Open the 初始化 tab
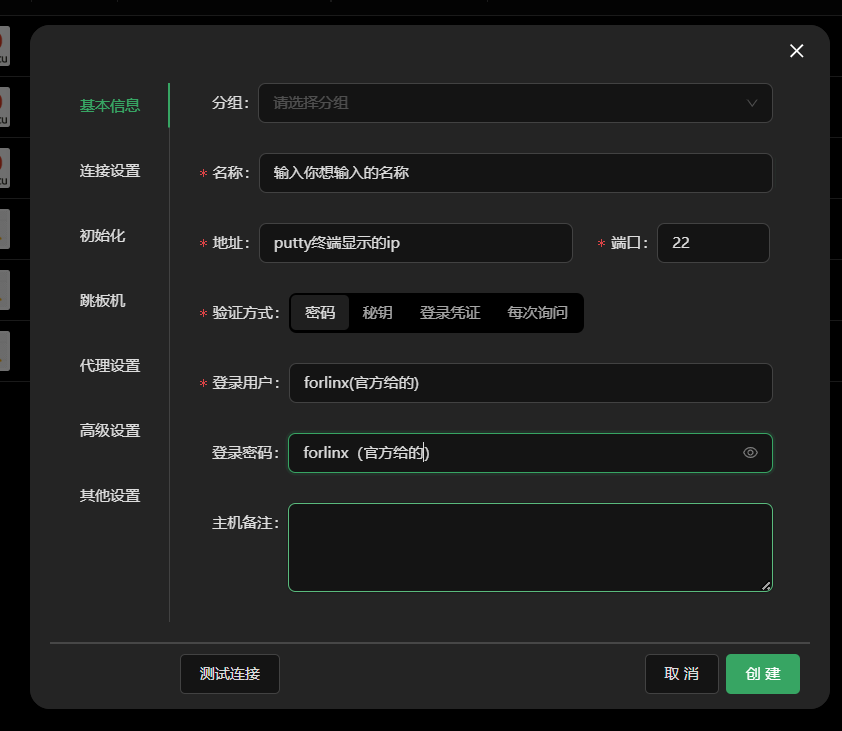 (102, 236)
